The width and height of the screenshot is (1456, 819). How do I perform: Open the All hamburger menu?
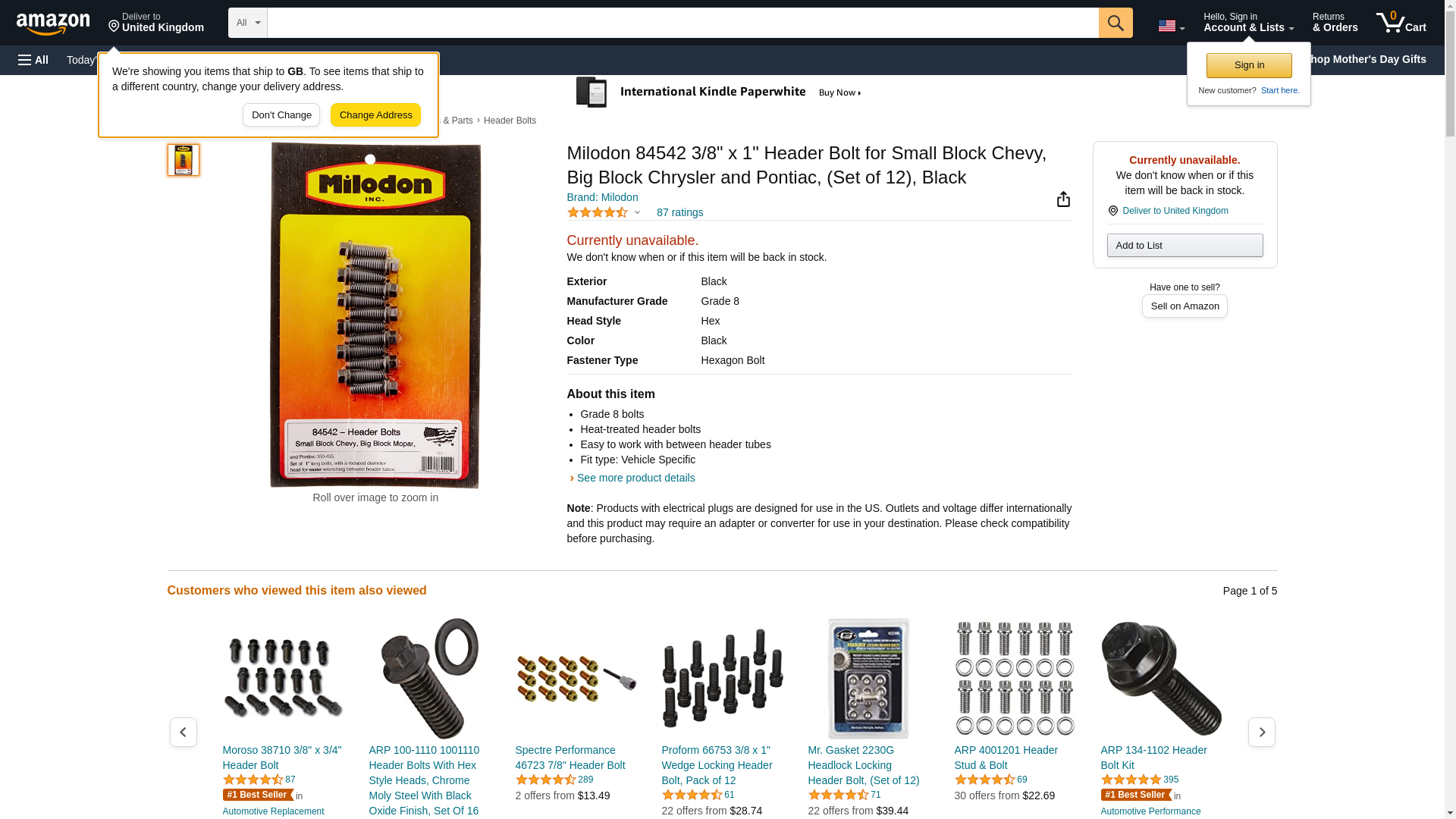pos(33,60)
